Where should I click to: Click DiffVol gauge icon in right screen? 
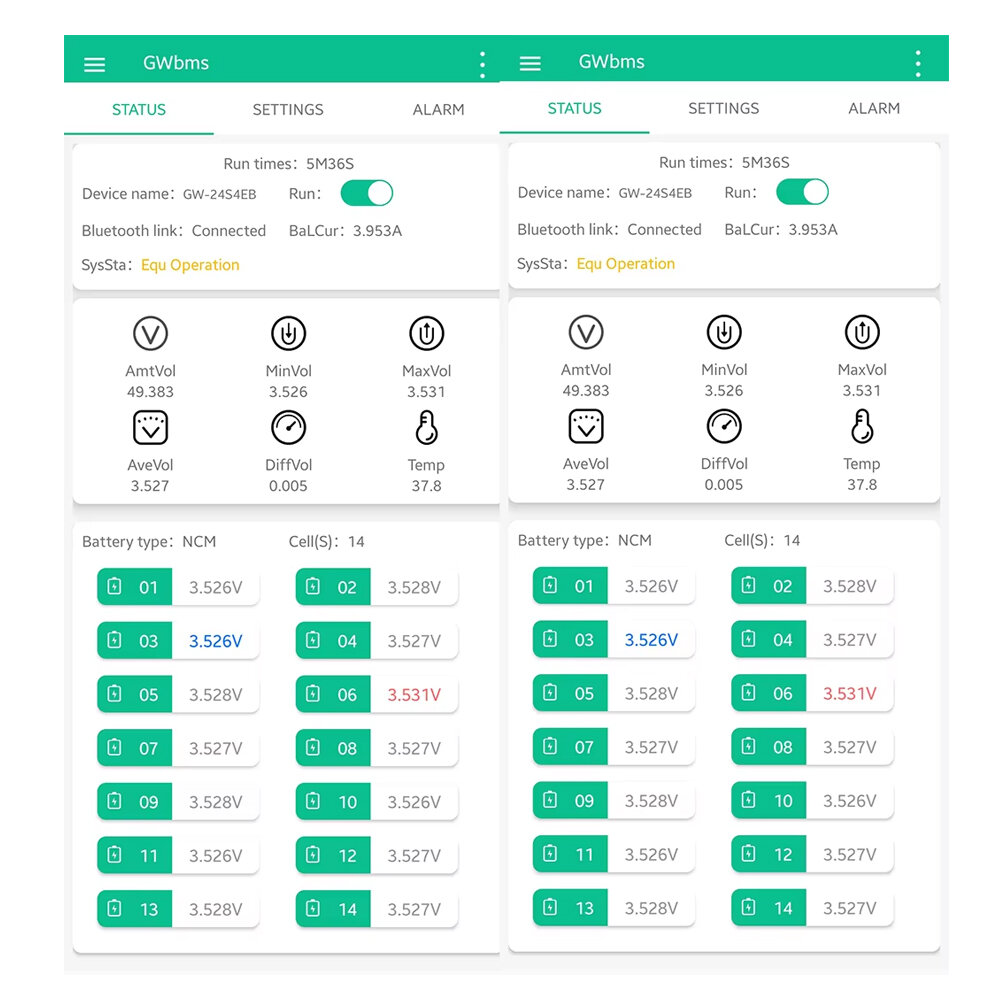click(x=724, y=426)
